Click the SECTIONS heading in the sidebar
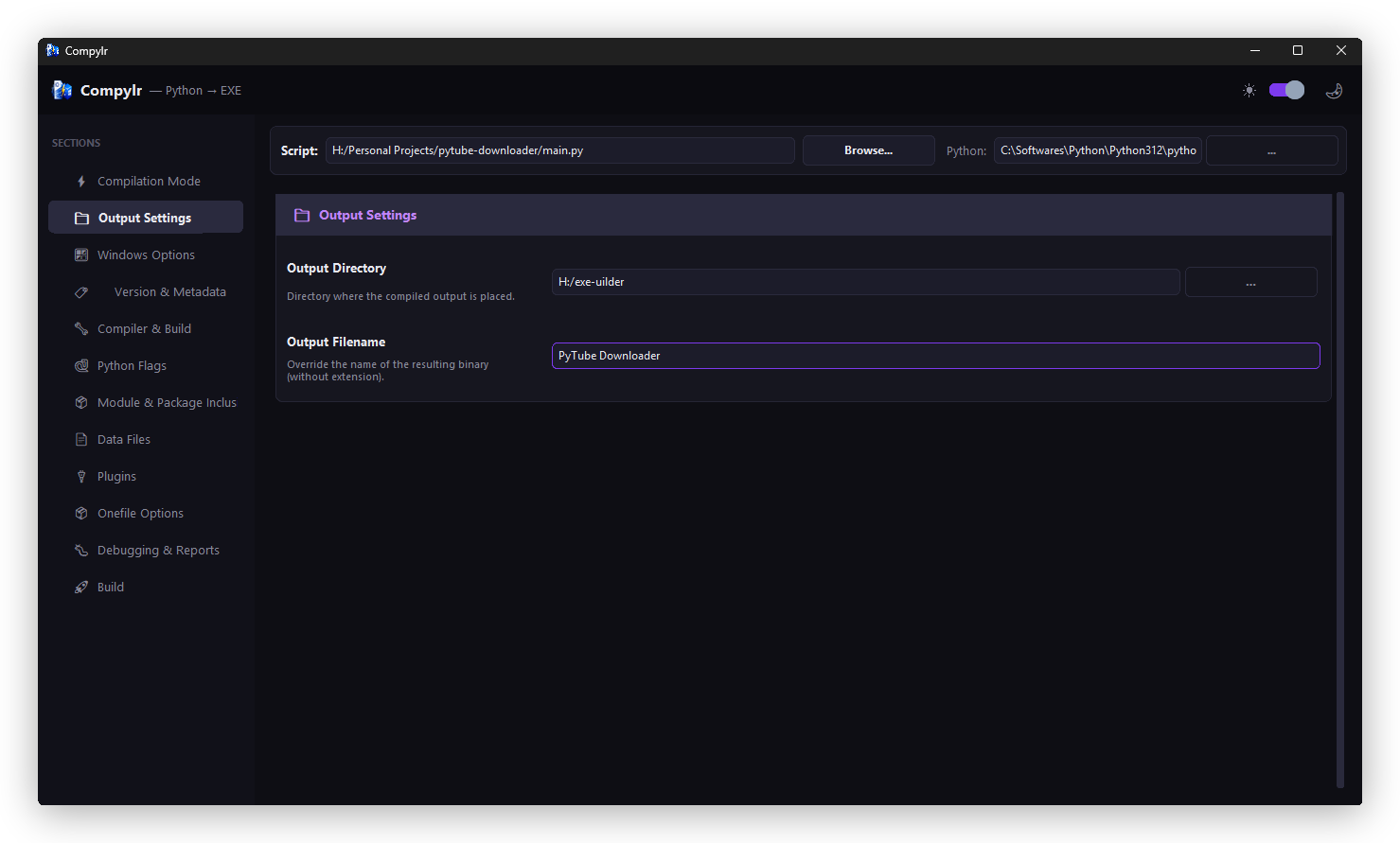 76,143
